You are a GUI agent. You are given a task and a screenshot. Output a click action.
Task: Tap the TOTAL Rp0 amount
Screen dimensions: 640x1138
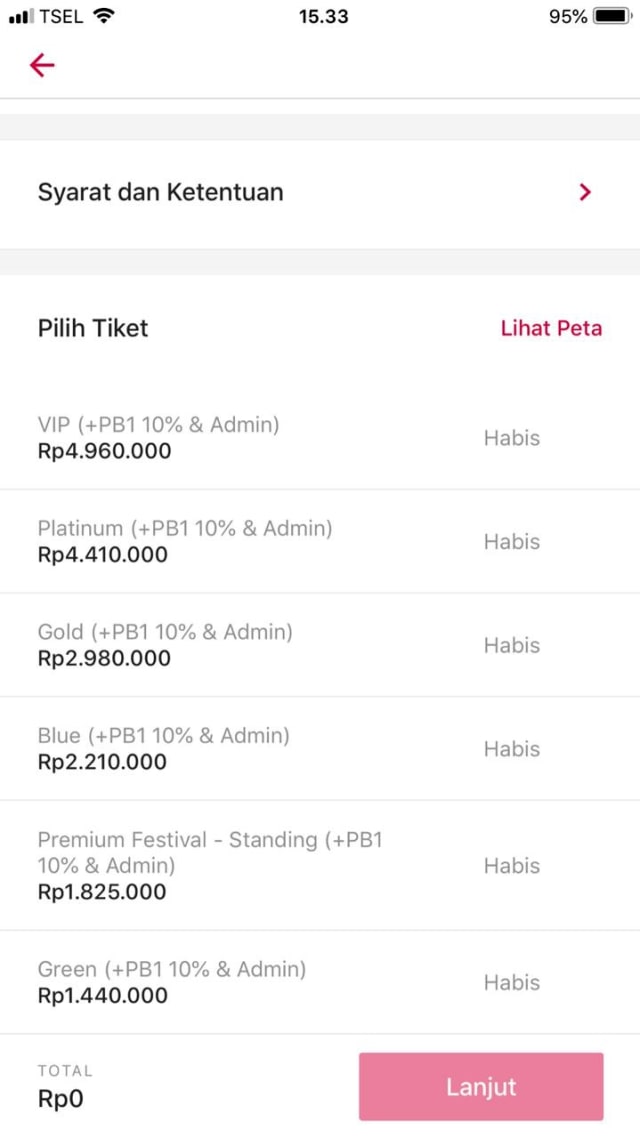pyautogui.click(x=60, y=1098)
